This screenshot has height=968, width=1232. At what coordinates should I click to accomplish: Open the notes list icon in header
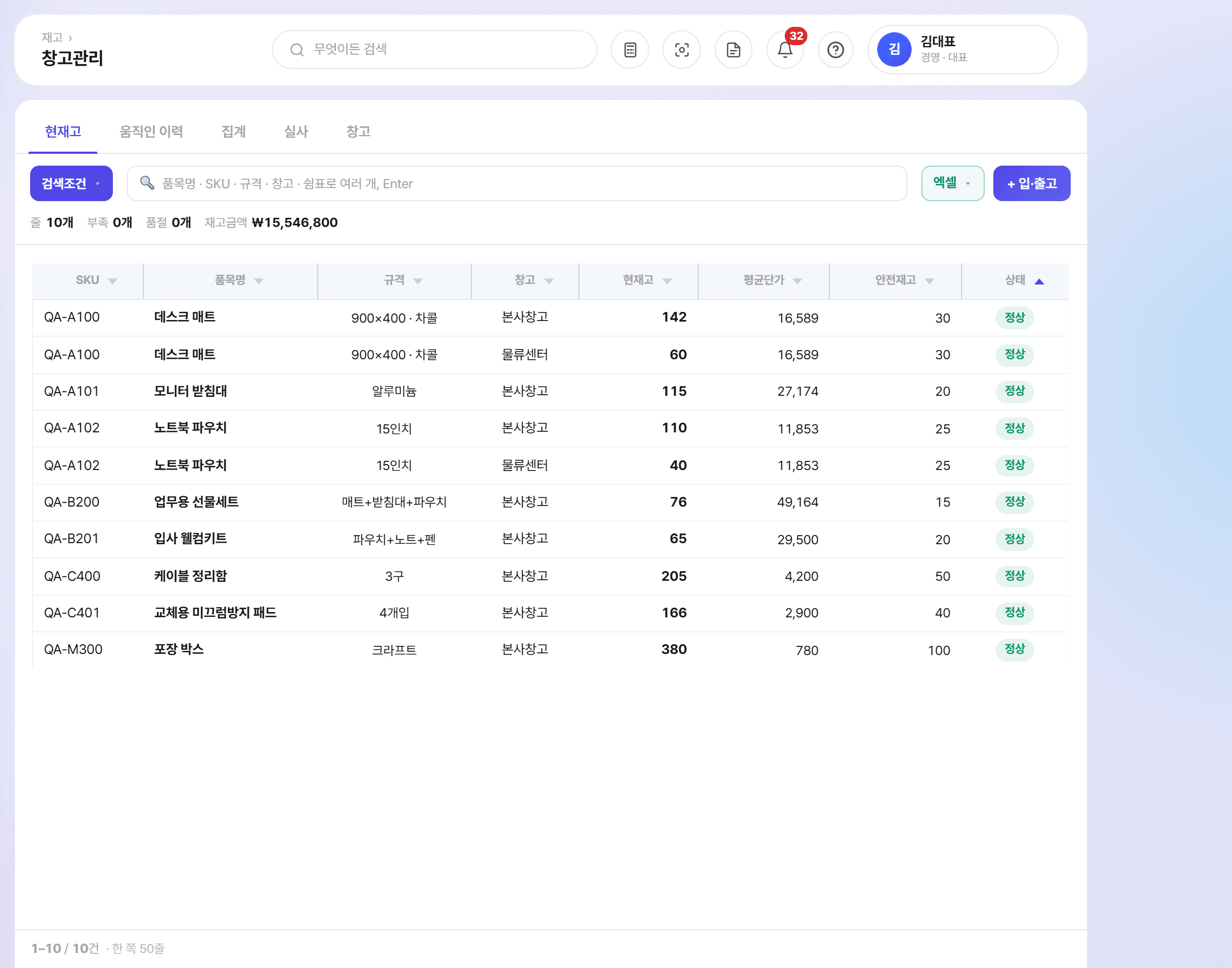[x=630, y=50]
